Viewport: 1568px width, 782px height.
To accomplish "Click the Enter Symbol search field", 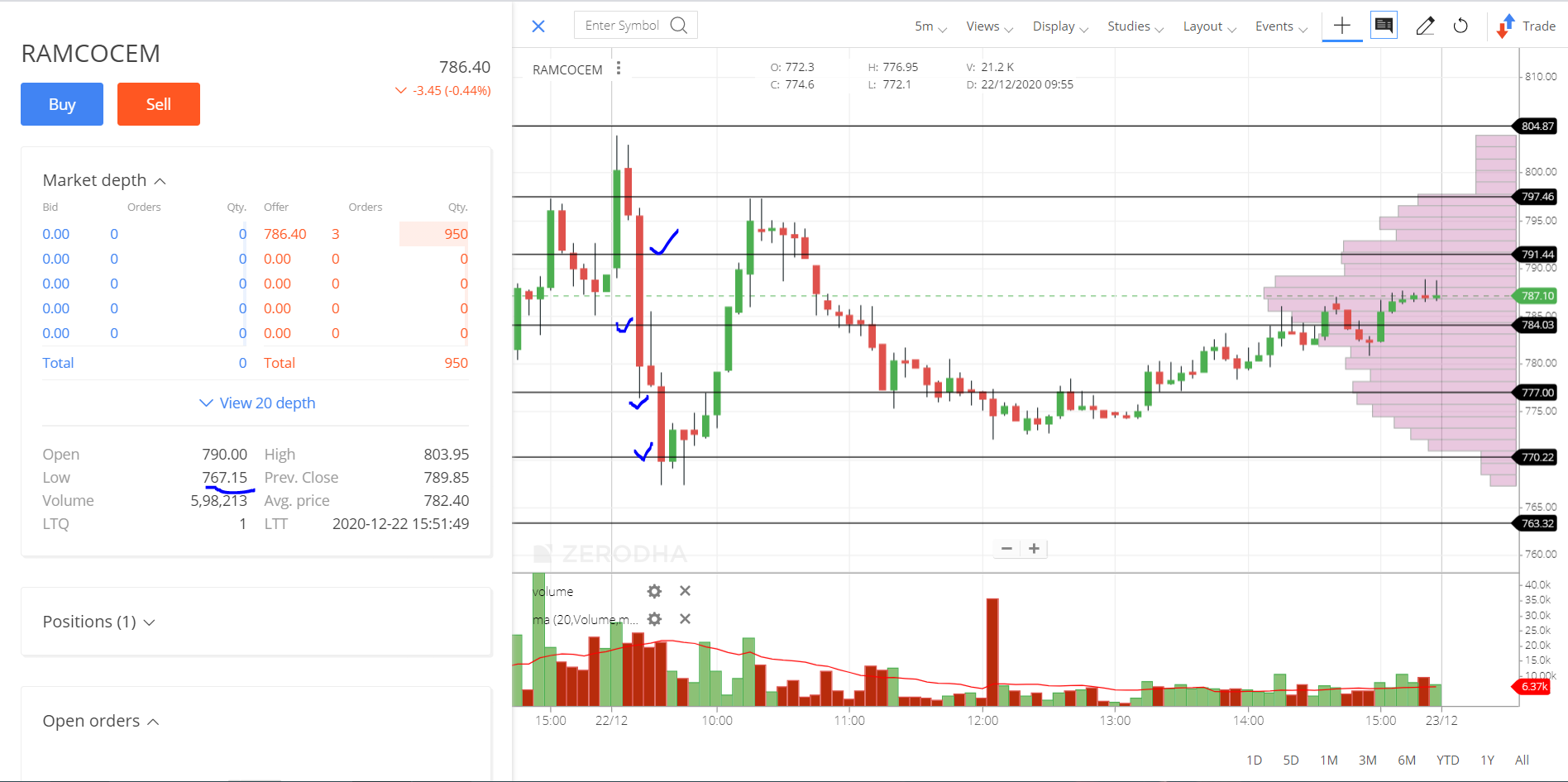I will pos(635,25).
